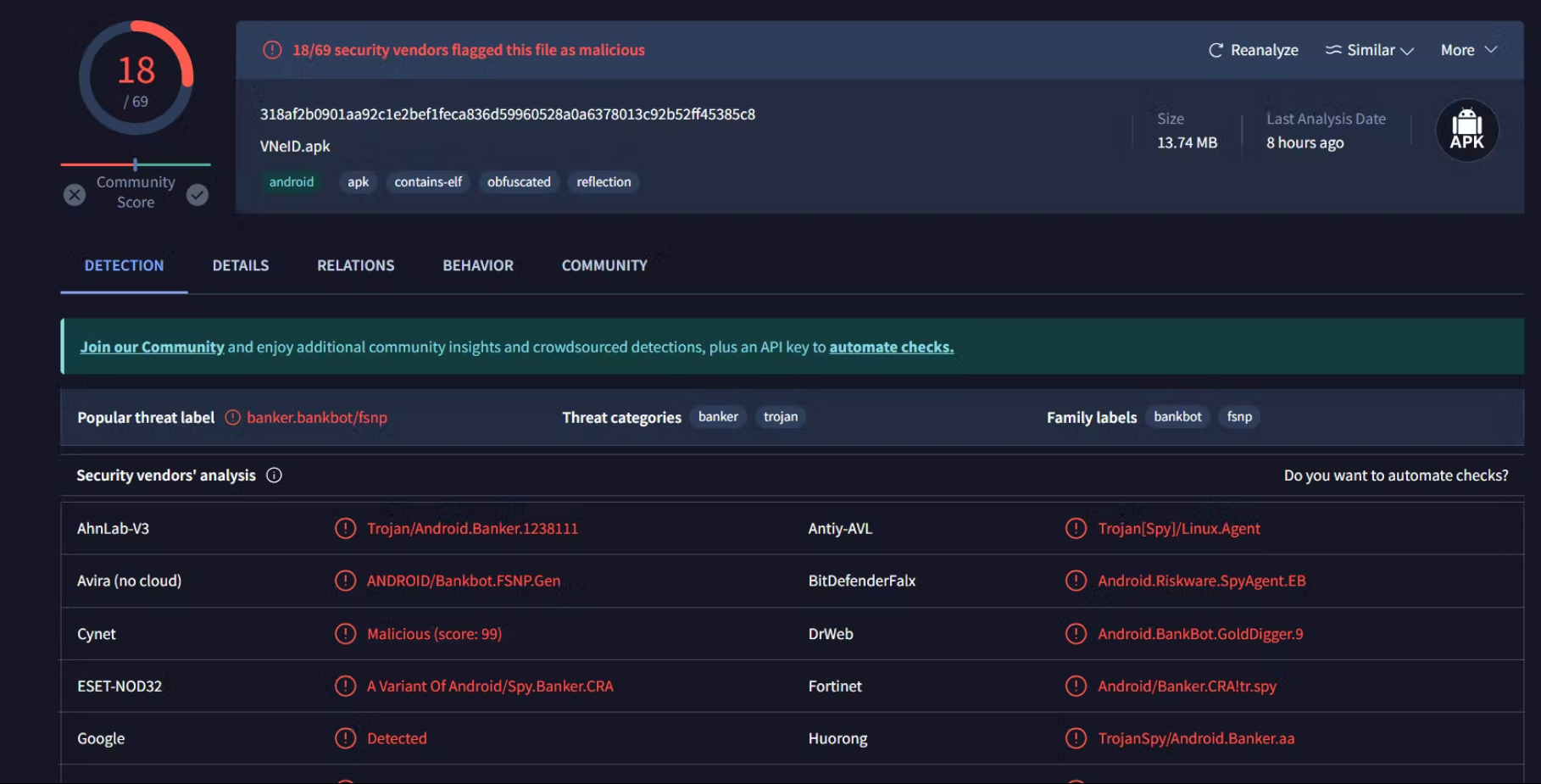Vote positive with community checkmark icon
The height and width of the screenshot is (784, 1541).
[197, 195]
